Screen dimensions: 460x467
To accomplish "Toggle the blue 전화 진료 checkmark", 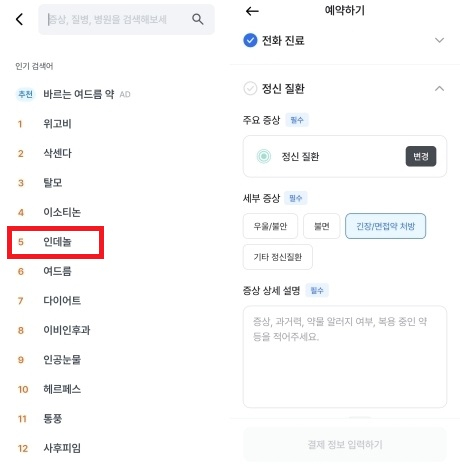I will point(250,40).
